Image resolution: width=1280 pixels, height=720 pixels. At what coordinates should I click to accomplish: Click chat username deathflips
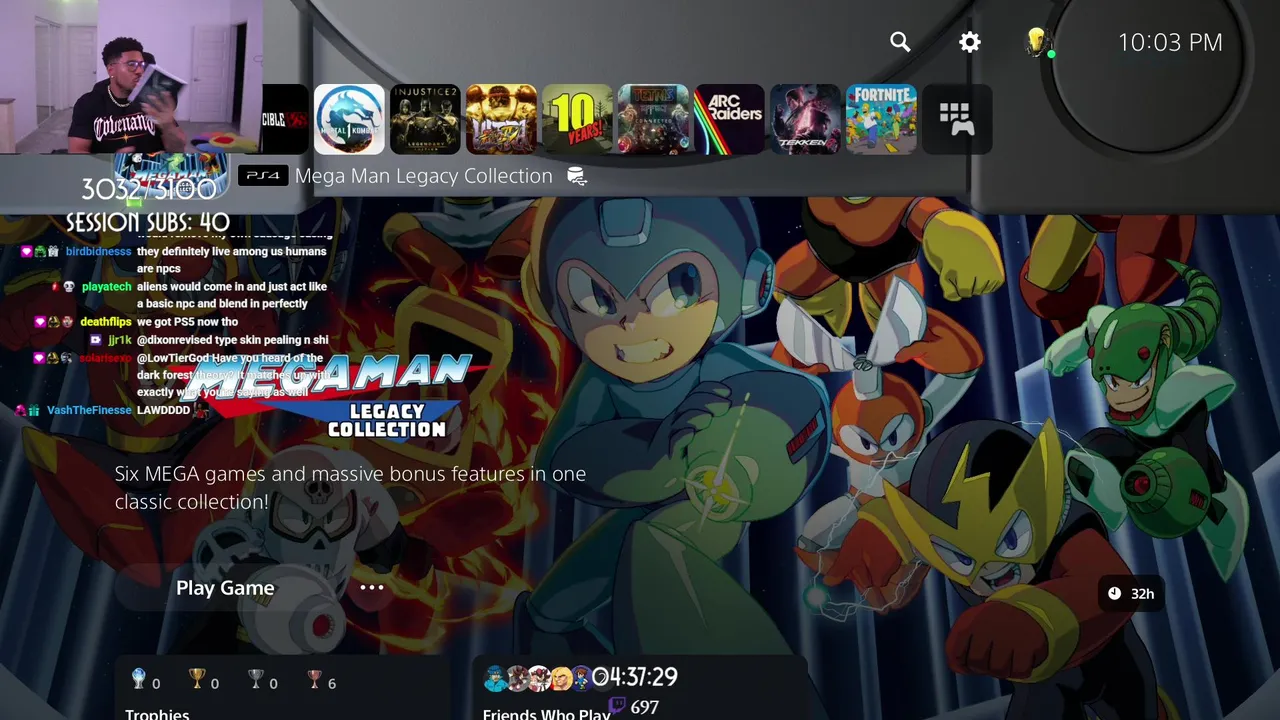tap(106, 322)
